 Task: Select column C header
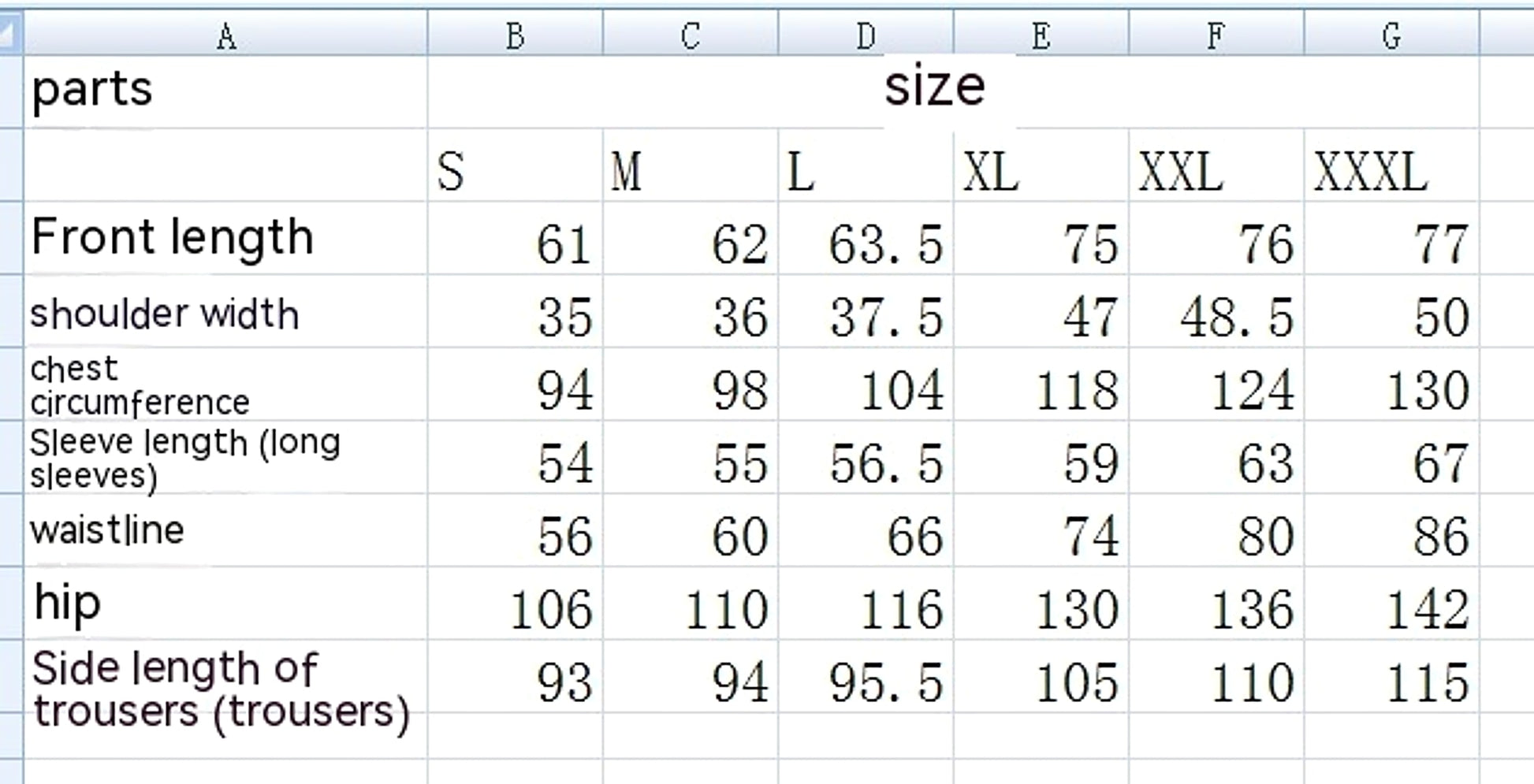tap(691, 33)
